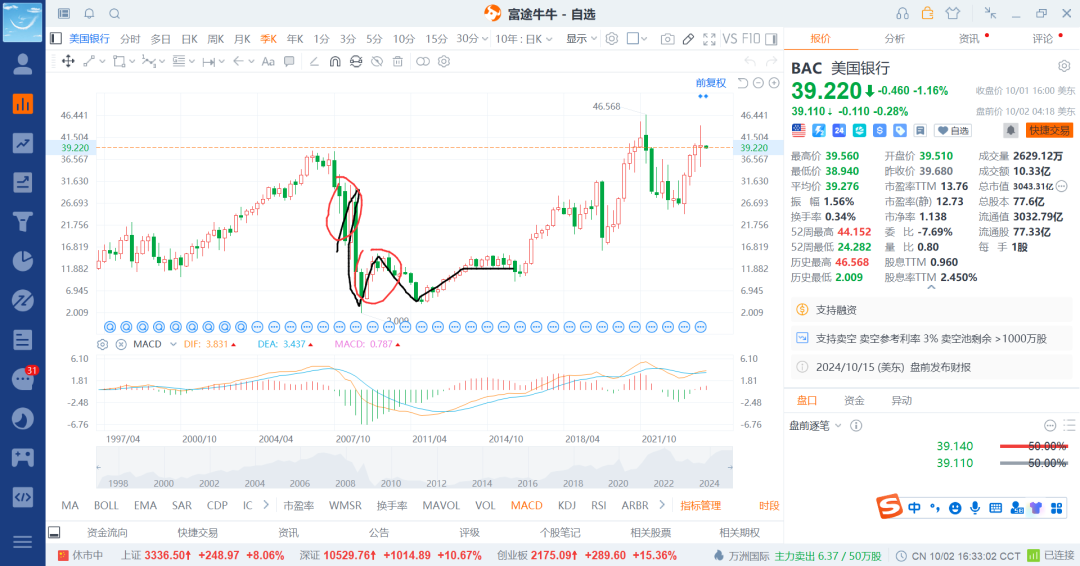Open the 10年:日K range dropdown
Image resolution: width=1080 pixels, height=566 pixels.
click(523, 39)
